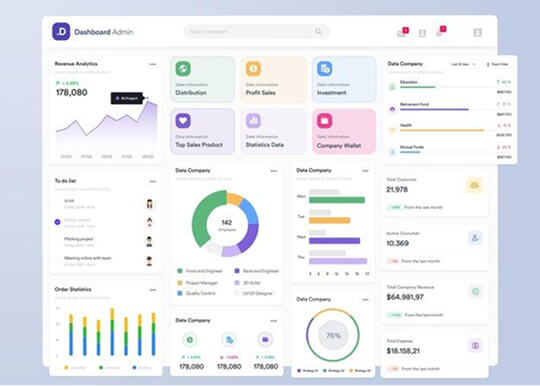Click the Export Data button
Image resolution: width=540 pixels, height=386 pixels.
pyautogui.click(x=497, y=64)
